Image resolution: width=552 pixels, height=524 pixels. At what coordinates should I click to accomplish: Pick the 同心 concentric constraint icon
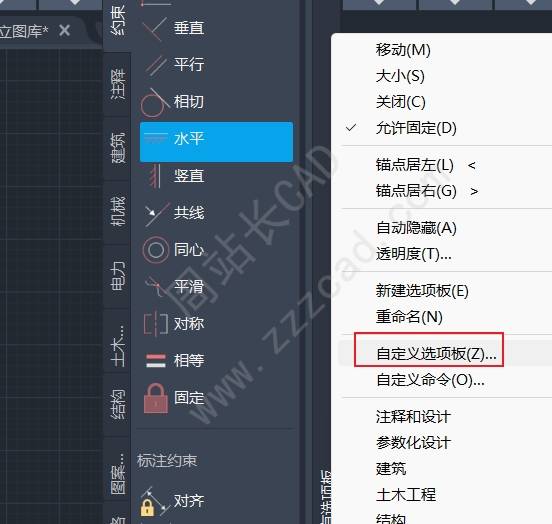point(155,250)
